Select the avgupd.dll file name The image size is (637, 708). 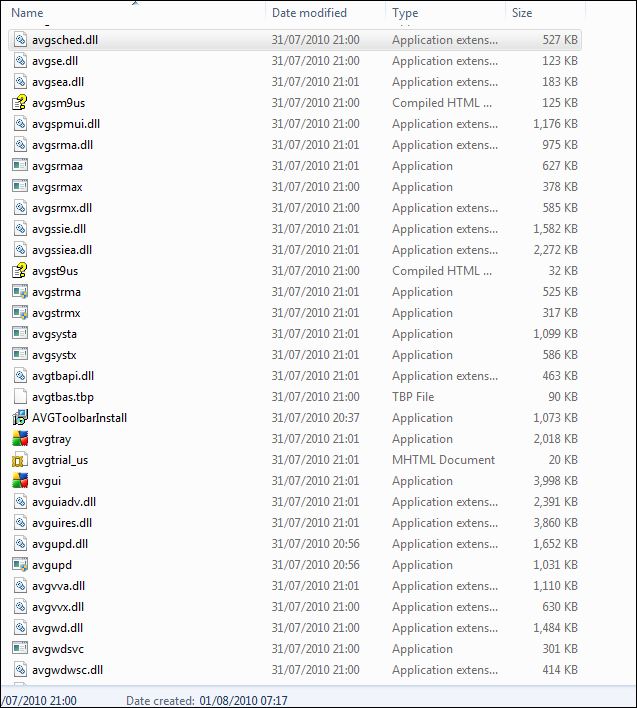(x=60, y=544)
